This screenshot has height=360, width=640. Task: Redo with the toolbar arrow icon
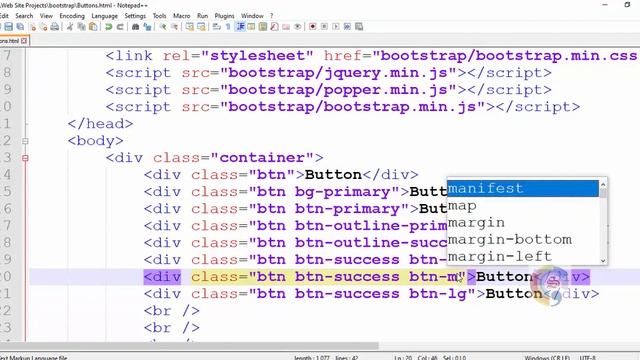tap(120, 27)
